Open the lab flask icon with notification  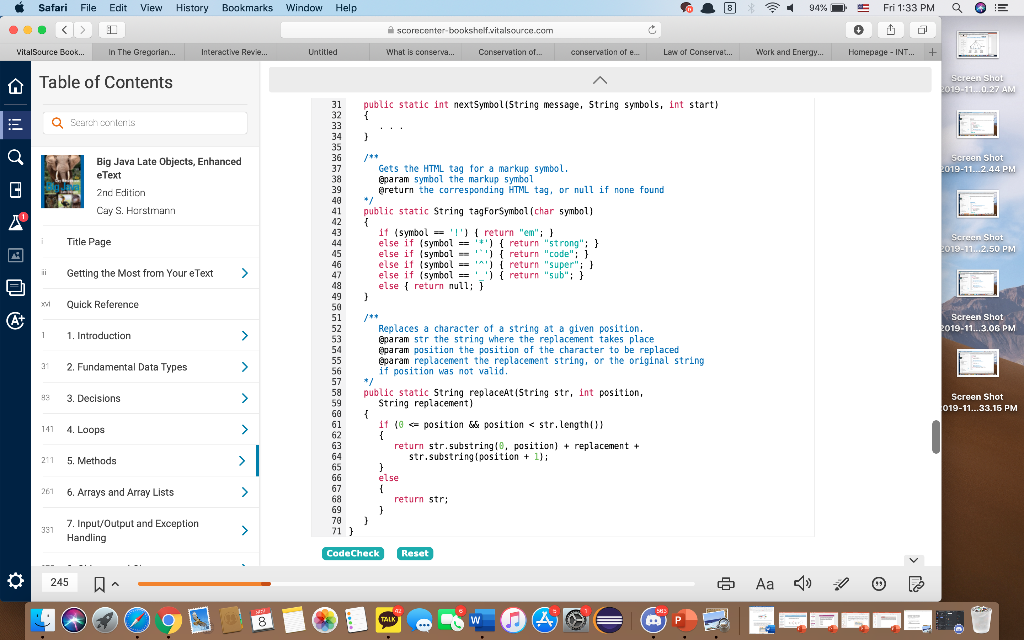(15, 222)
